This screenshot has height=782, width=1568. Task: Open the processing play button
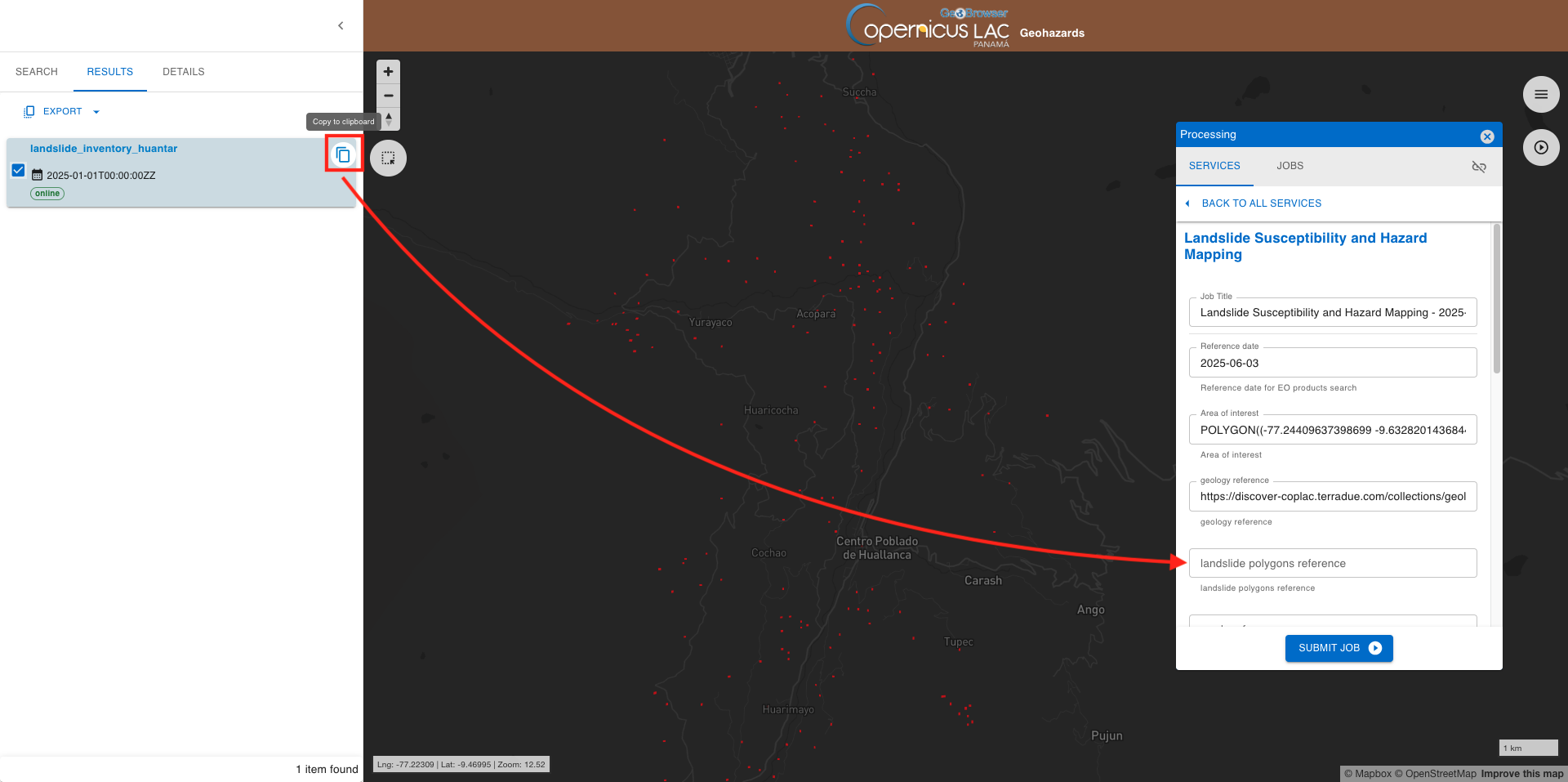[x=1540, y=148]
